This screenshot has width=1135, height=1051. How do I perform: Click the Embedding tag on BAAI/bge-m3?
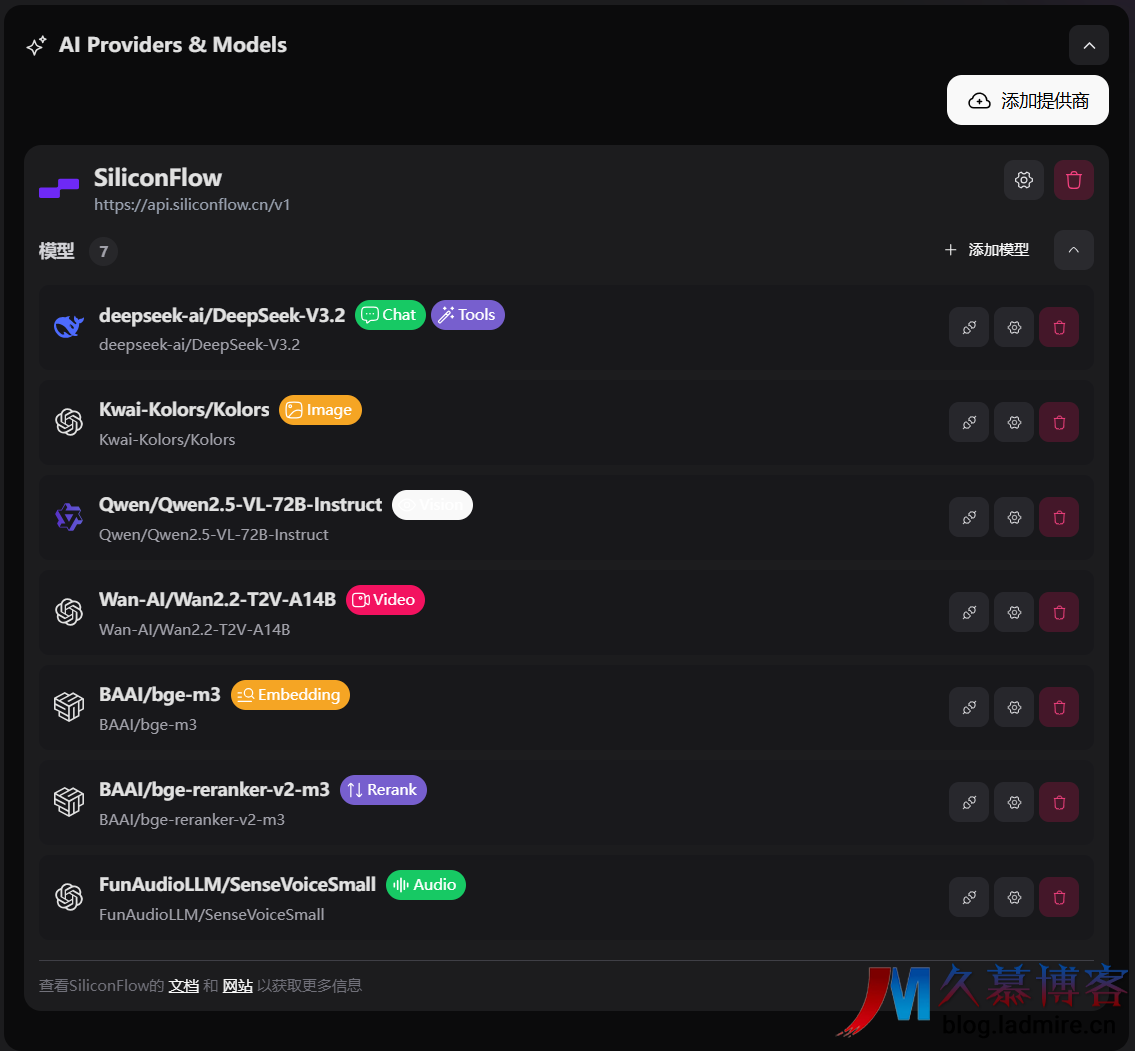(290, 695)
